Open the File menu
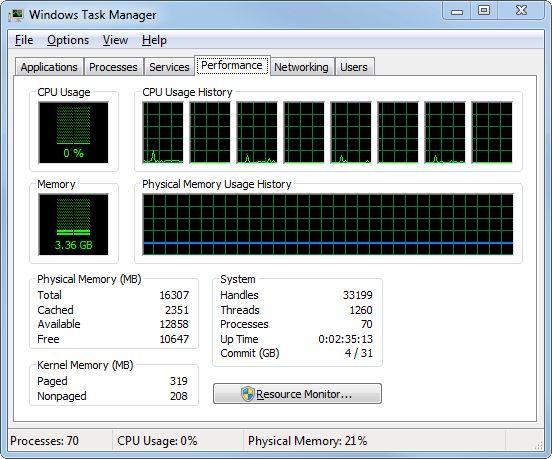 pos(24,40)
